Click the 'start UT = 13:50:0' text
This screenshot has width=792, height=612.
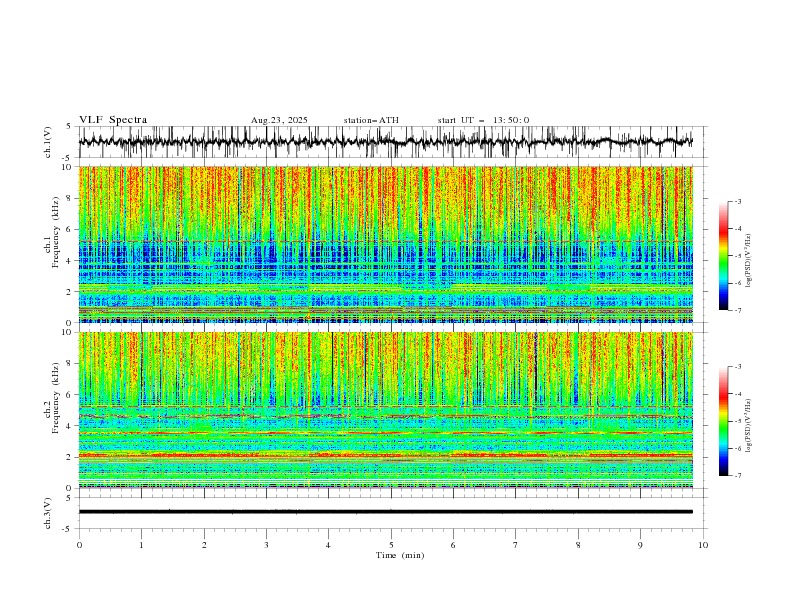pyautogui.click(x=483, y=120)
